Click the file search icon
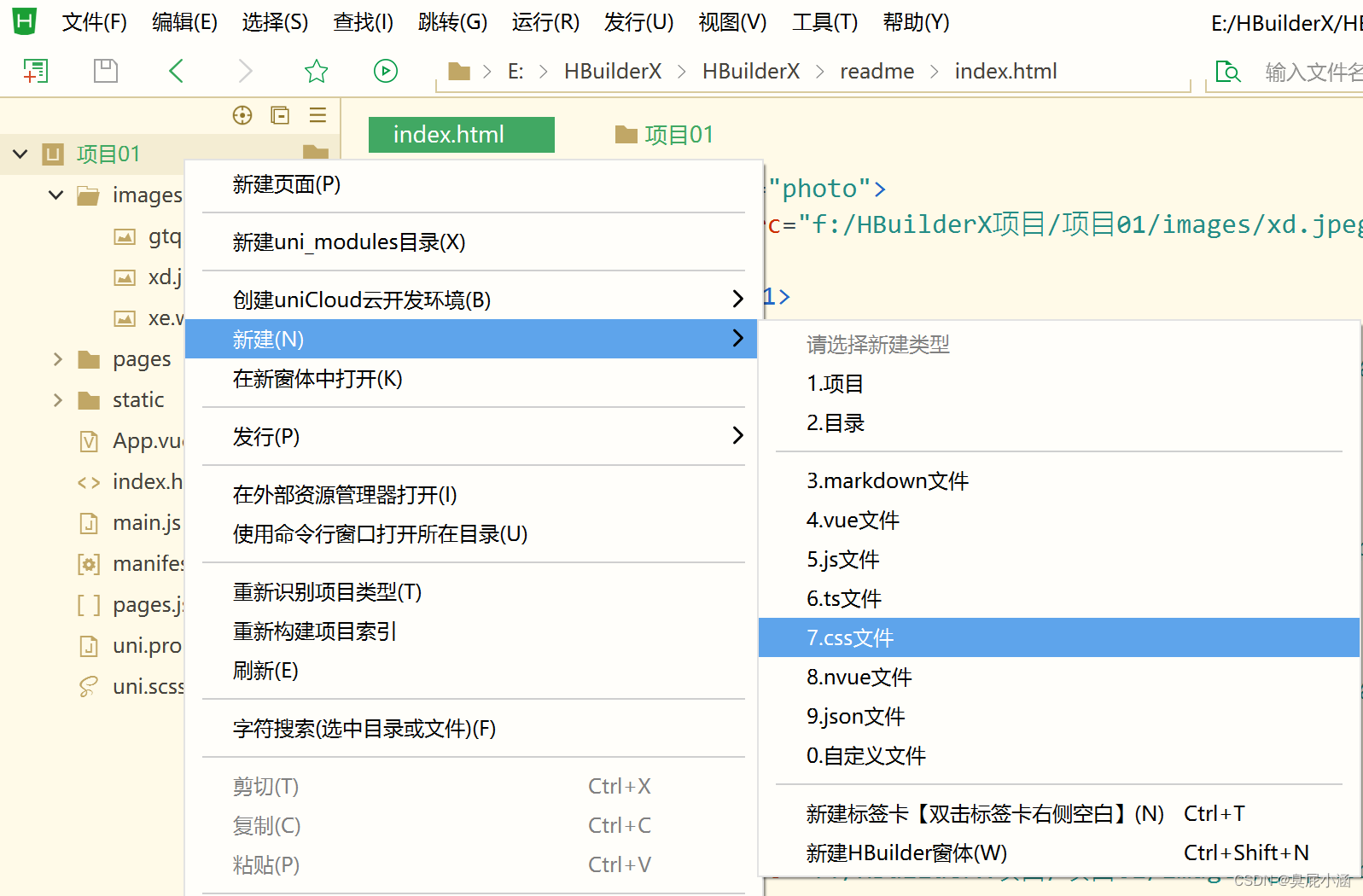This screenshot has height=896, width=1363. click(1228, 72)
